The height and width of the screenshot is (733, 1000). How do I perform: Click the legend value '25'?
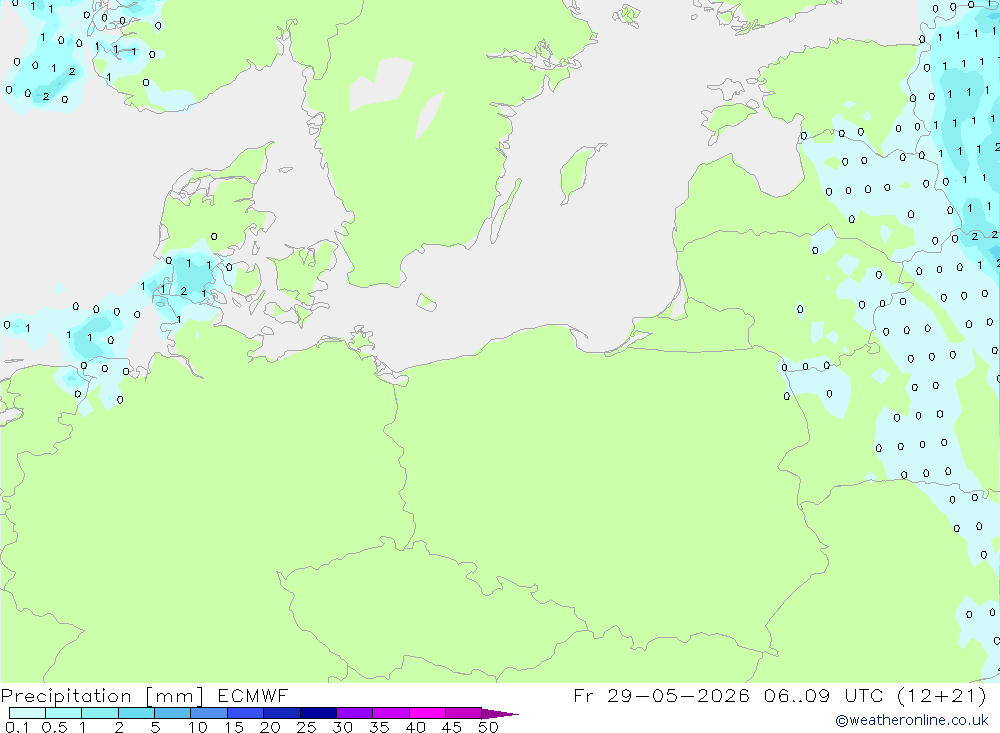point(307,727)
